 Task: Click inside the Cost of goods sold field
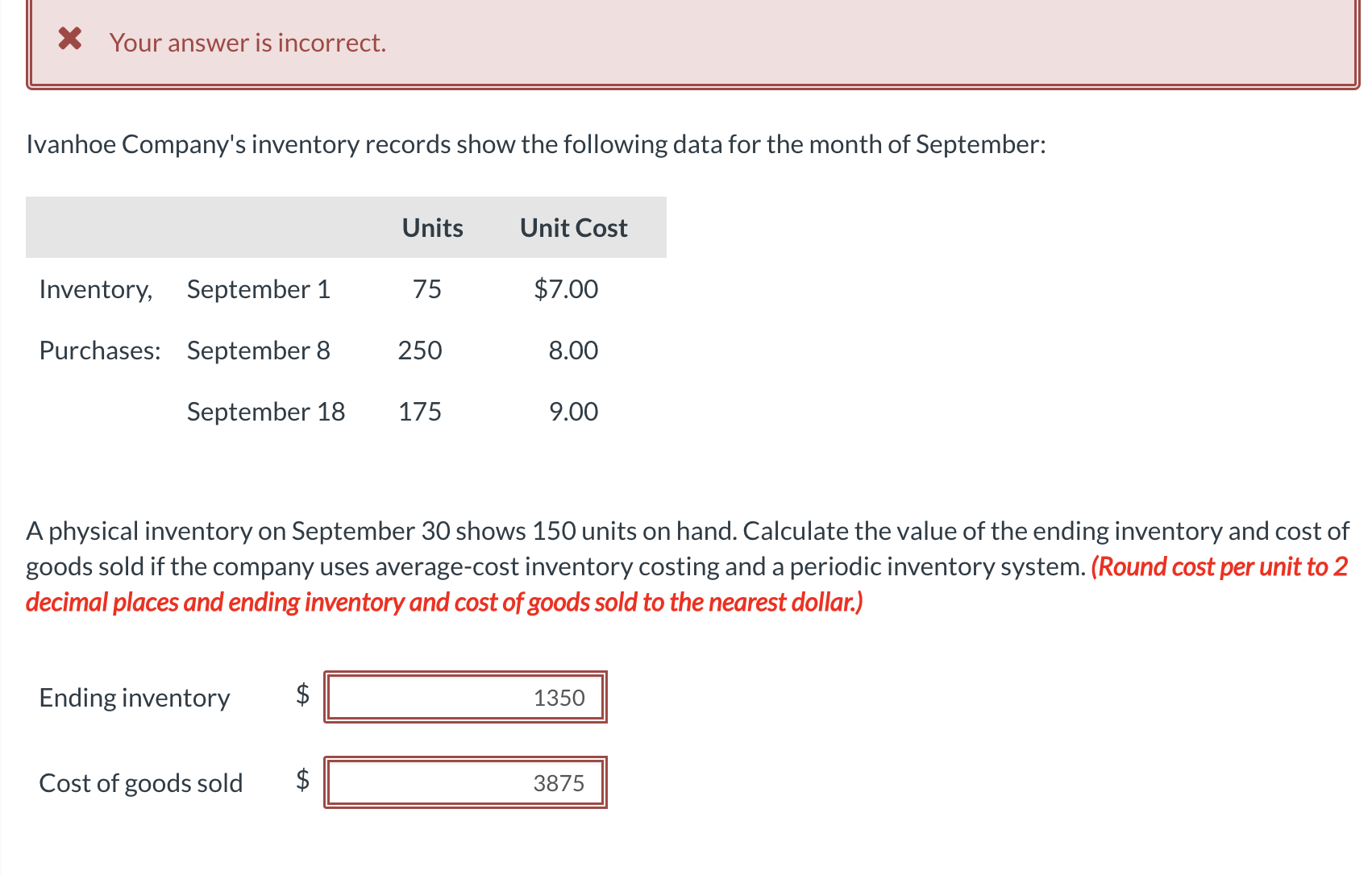(464, 782)
